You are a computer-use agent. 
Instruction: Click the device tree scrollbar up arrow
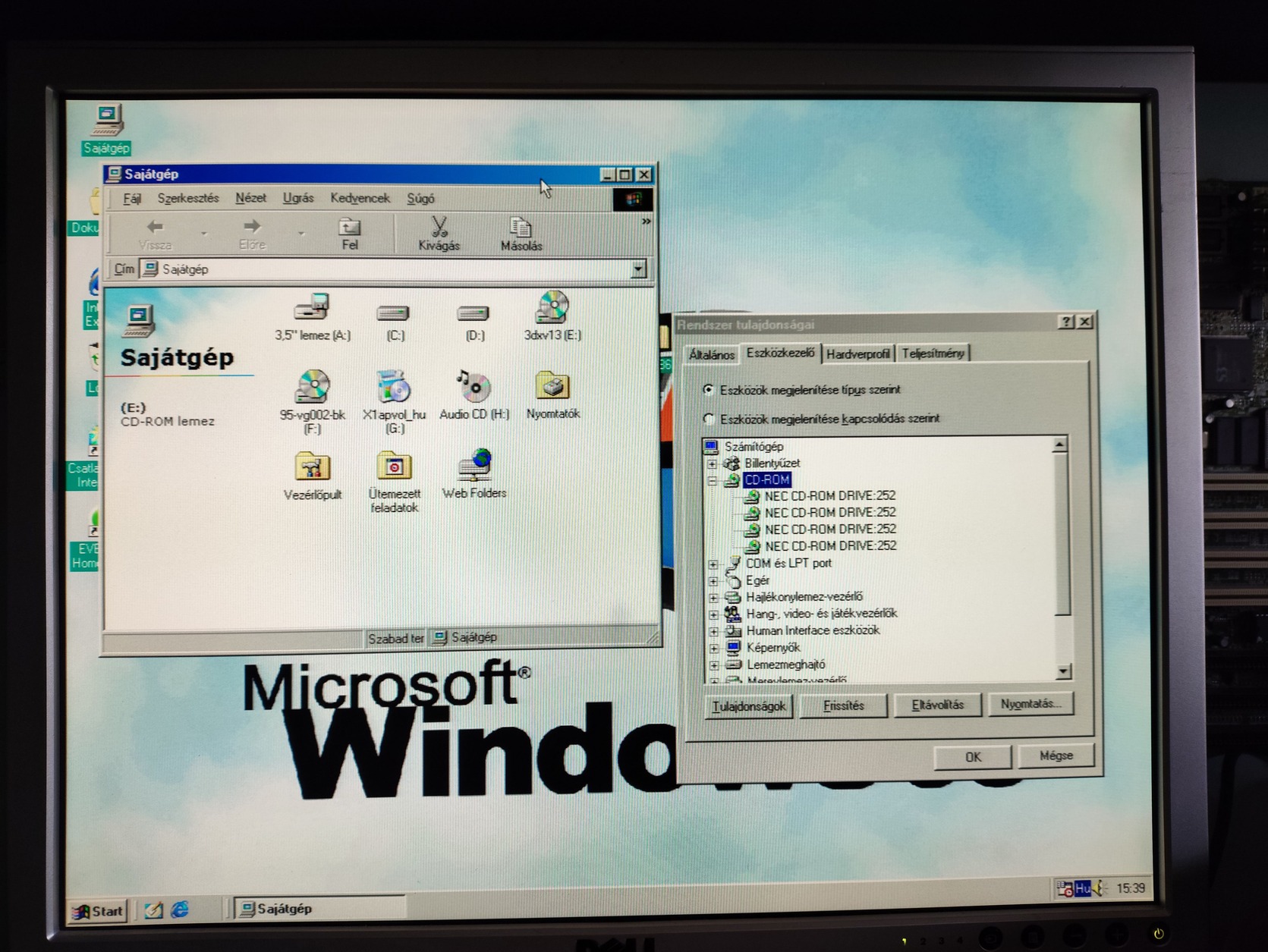(1060, 445)
